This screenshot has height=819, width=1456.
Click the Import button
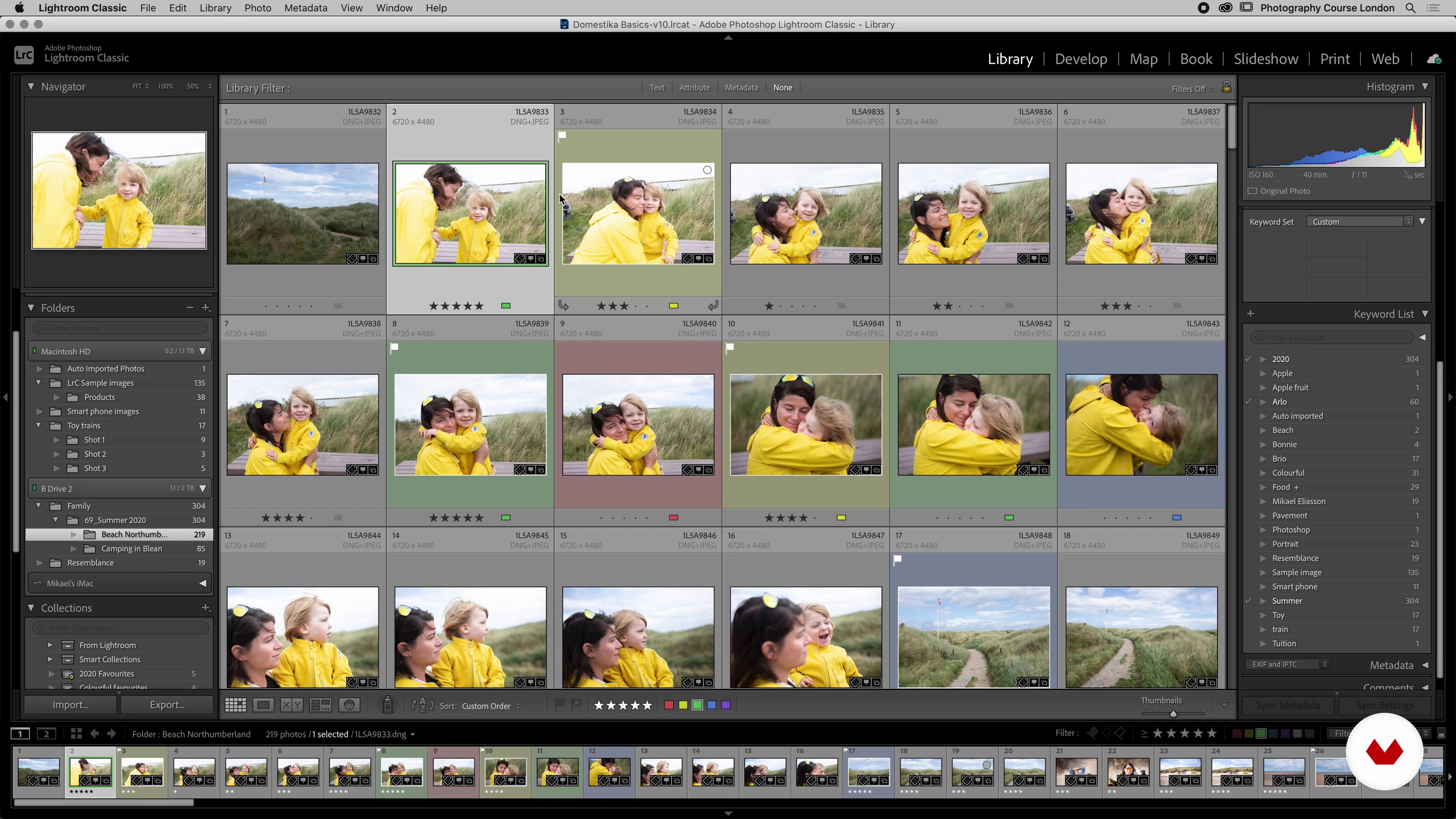71,705
